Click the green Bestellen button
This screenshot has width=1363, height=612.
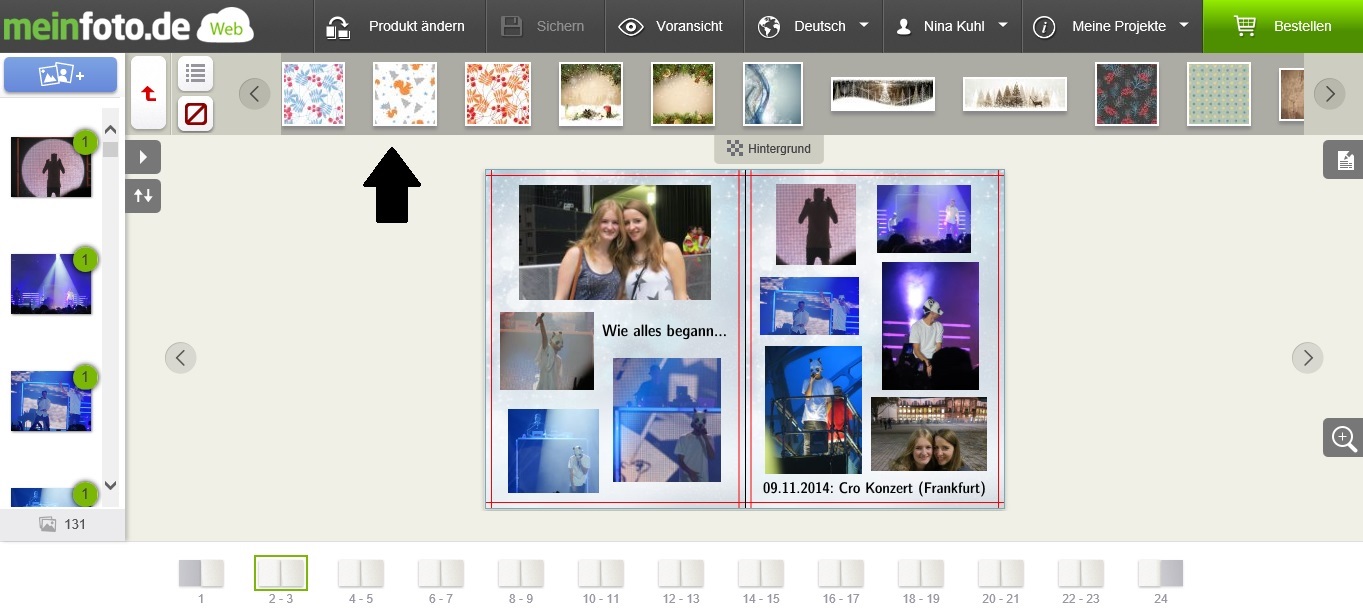point(1283,26)
